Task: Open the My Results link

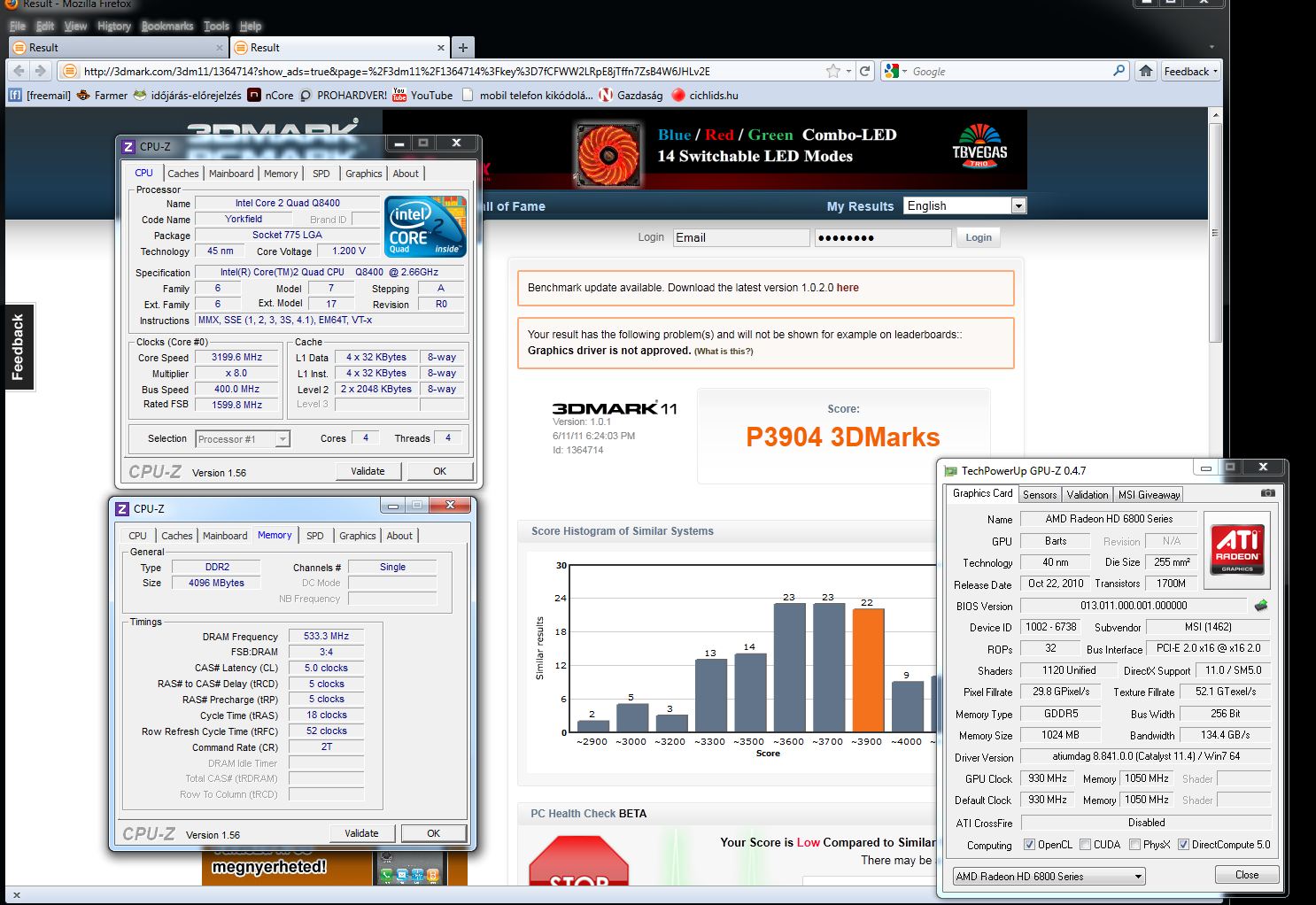Action: point(860,206)
